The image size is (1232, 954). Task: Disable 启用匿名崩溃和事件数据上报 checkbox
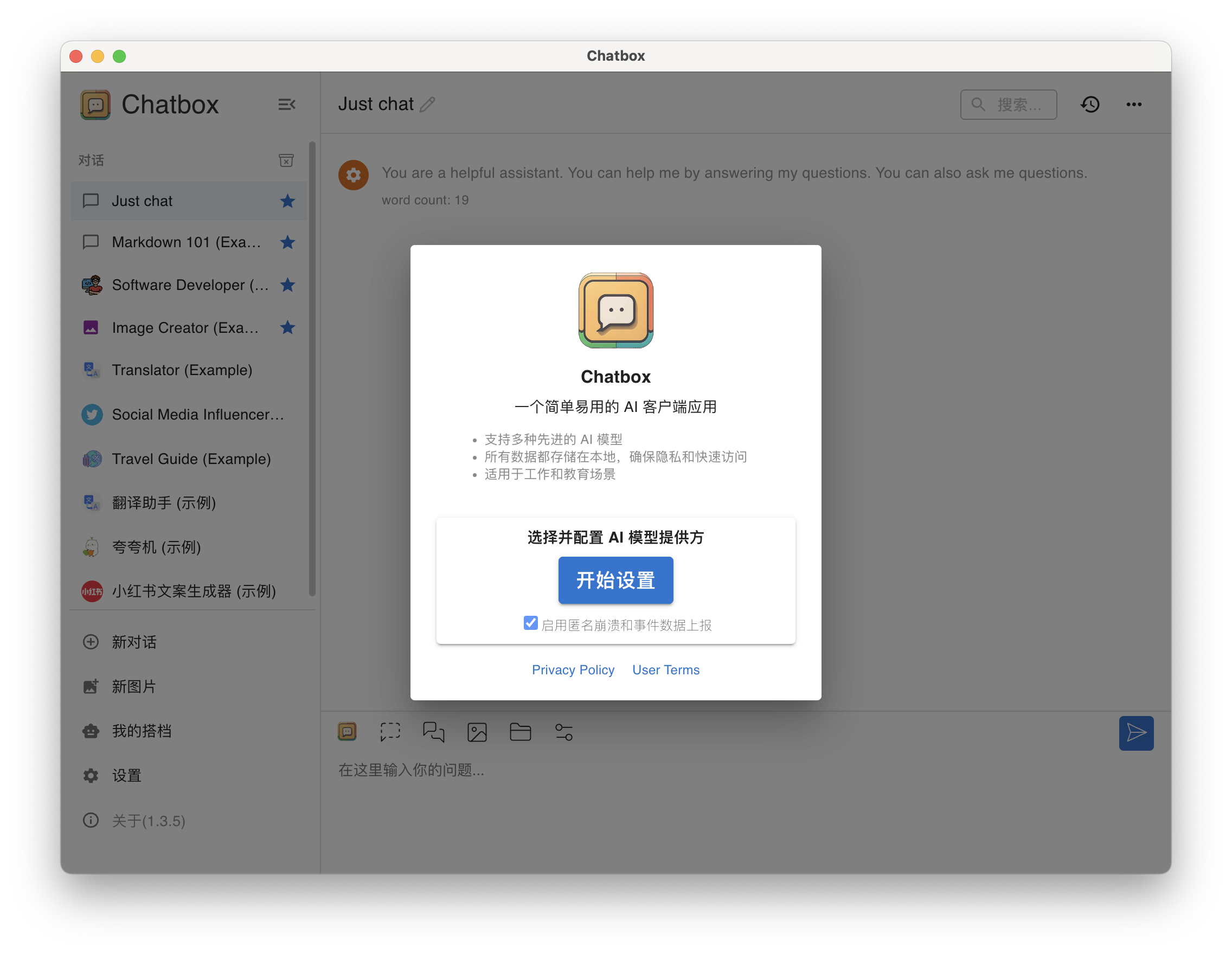coord(530,623)
